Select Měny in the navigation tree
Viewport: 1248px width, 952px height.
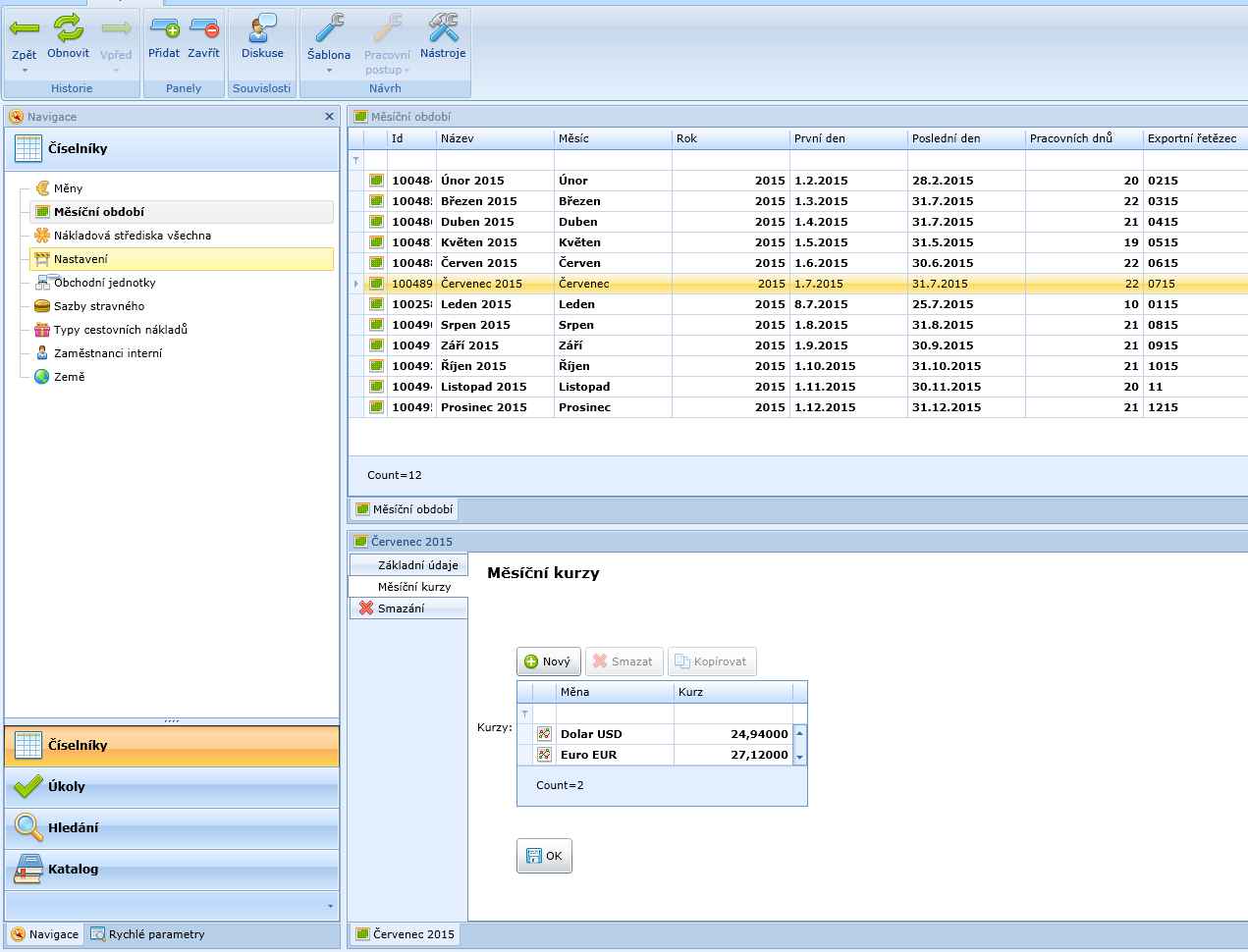(x=68, y=188)
